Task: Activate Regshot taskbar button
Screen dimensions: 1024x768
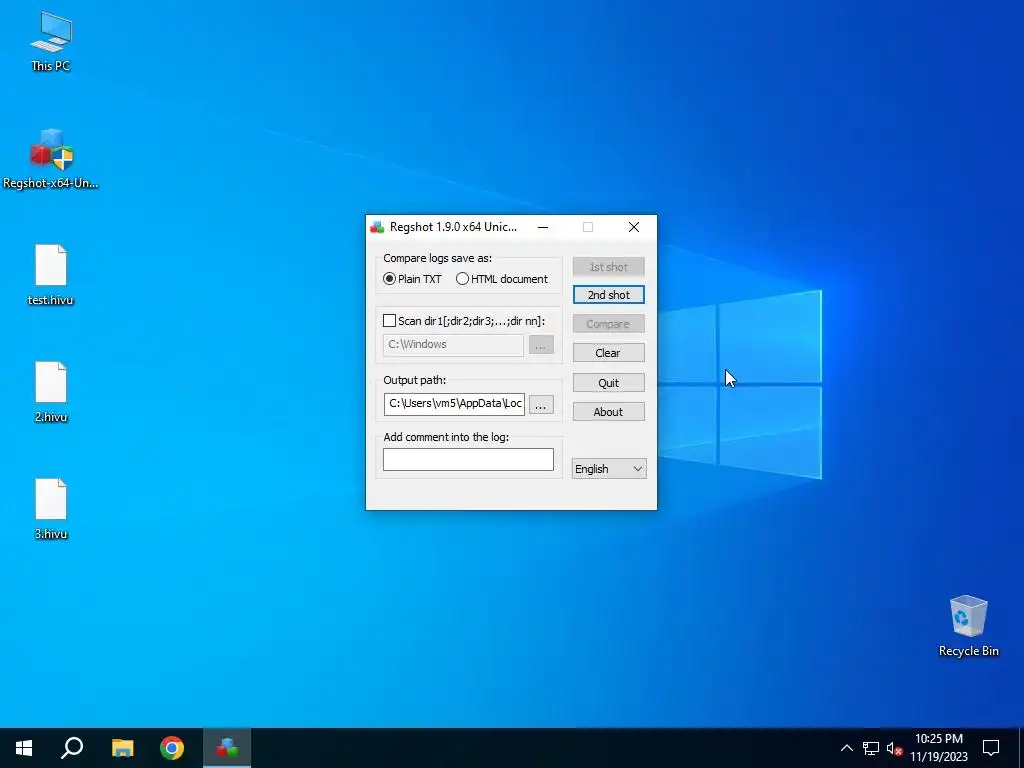Action: 227,748
